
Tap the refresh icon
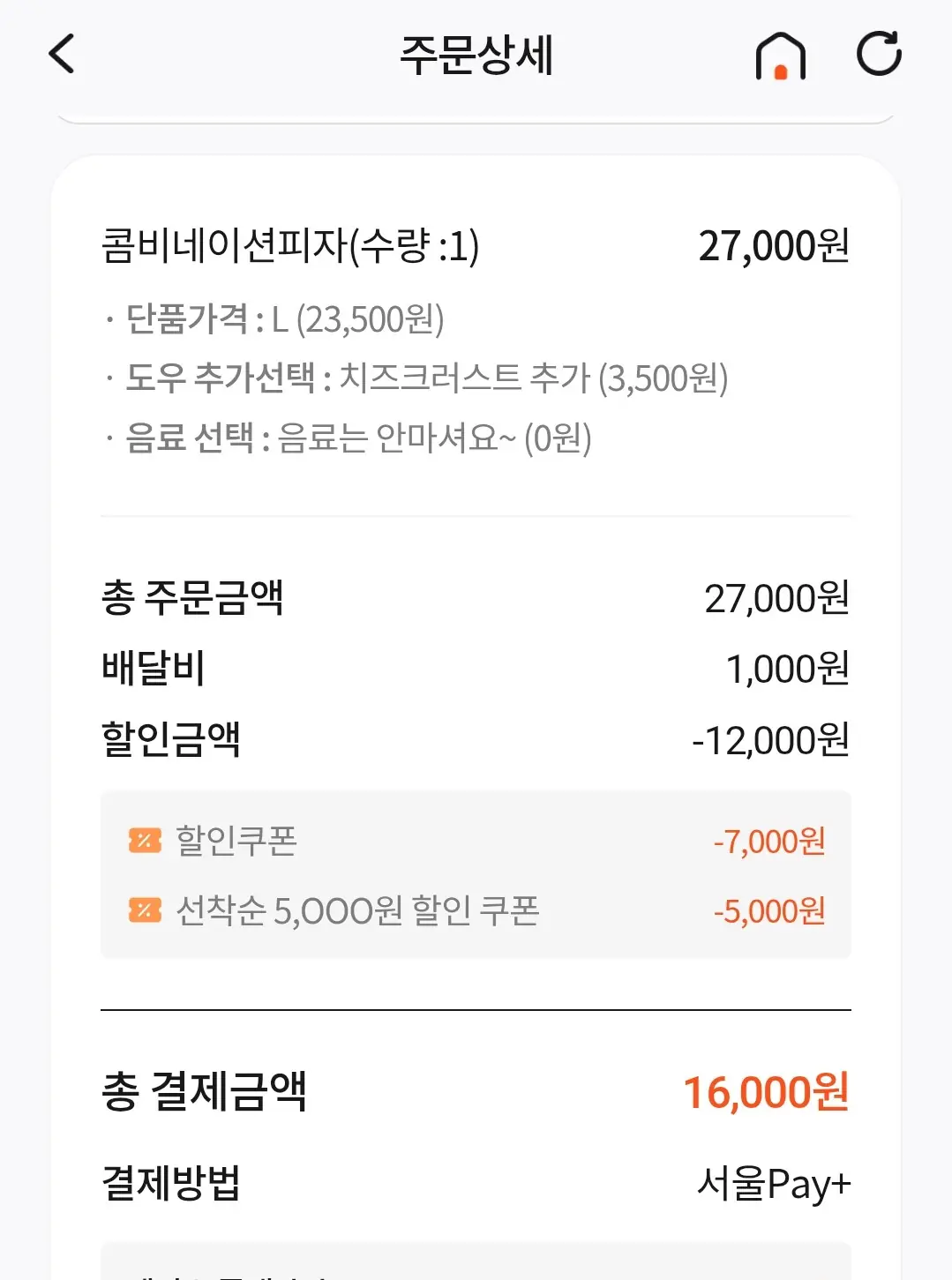879,54
